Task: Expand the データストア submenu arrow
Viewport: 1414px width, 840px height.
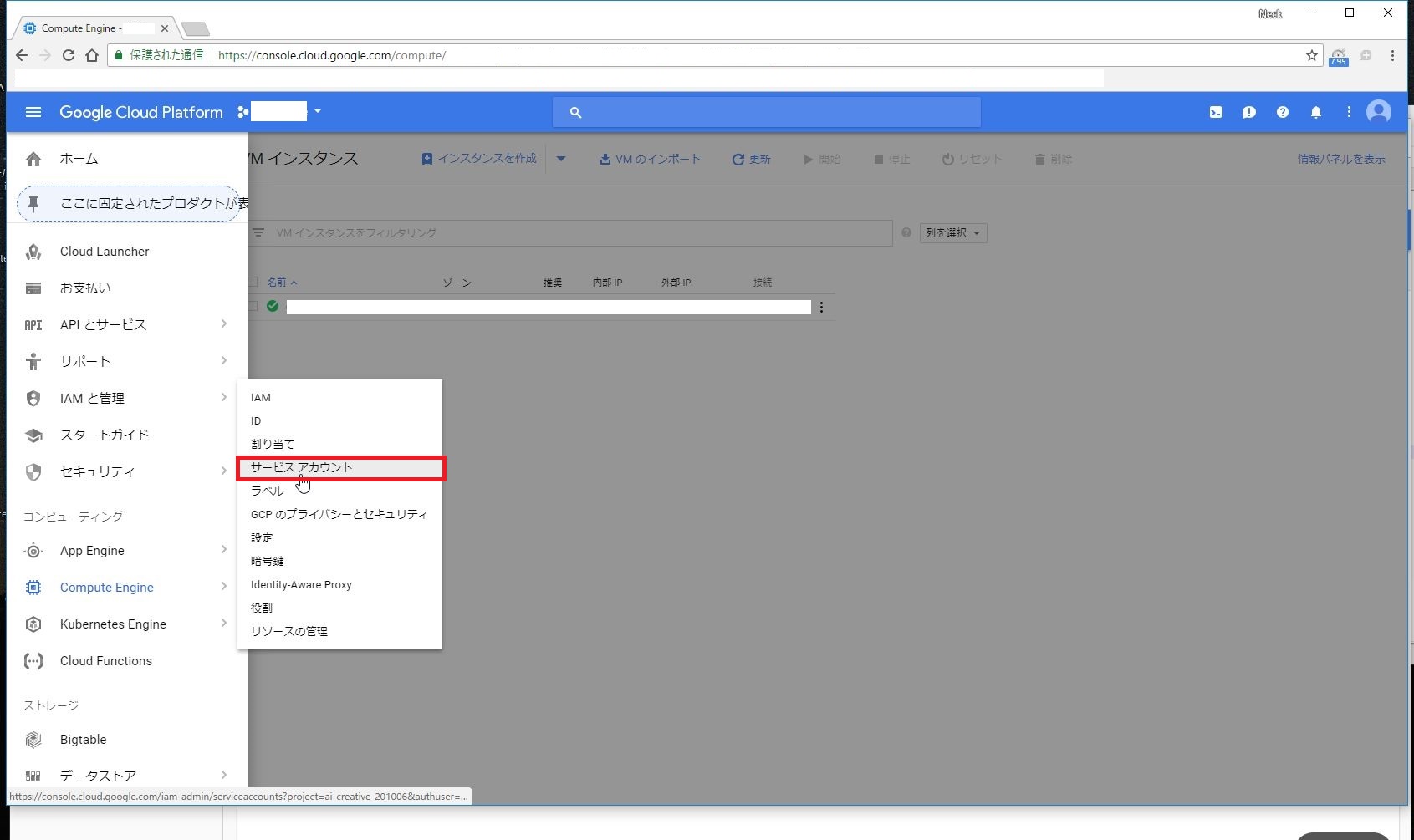Action: coord(224,776)
